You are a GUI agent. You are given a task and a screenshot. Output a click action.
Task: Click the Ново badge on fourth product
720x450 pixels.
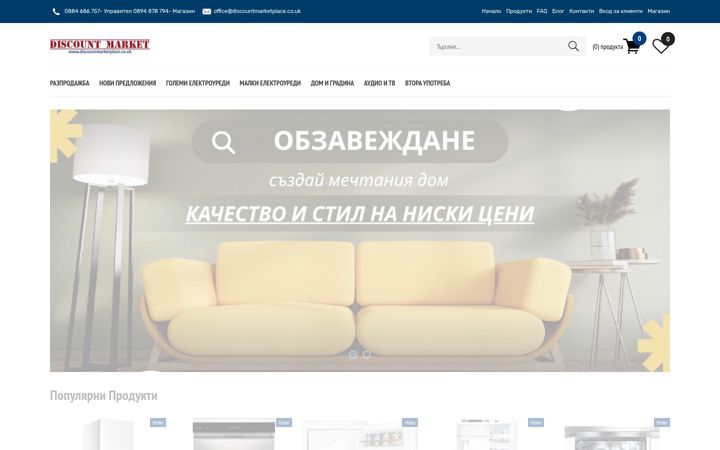536,422
